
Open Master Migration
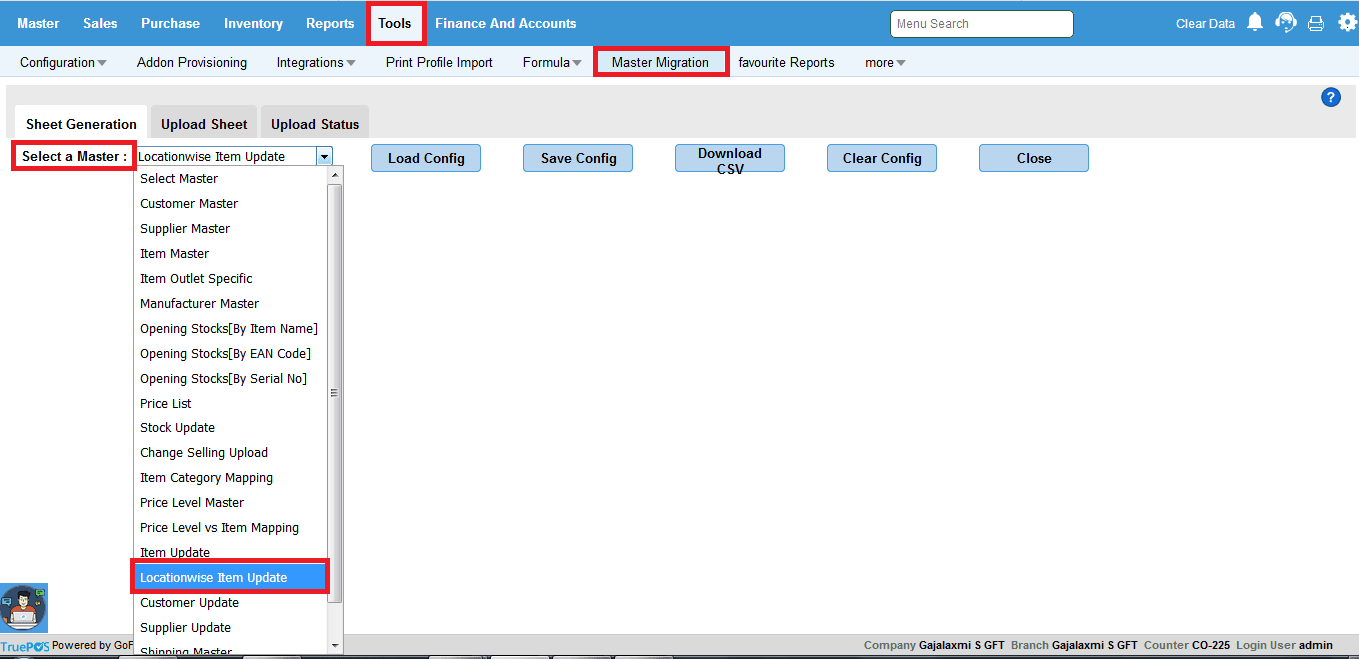(660, 62)
